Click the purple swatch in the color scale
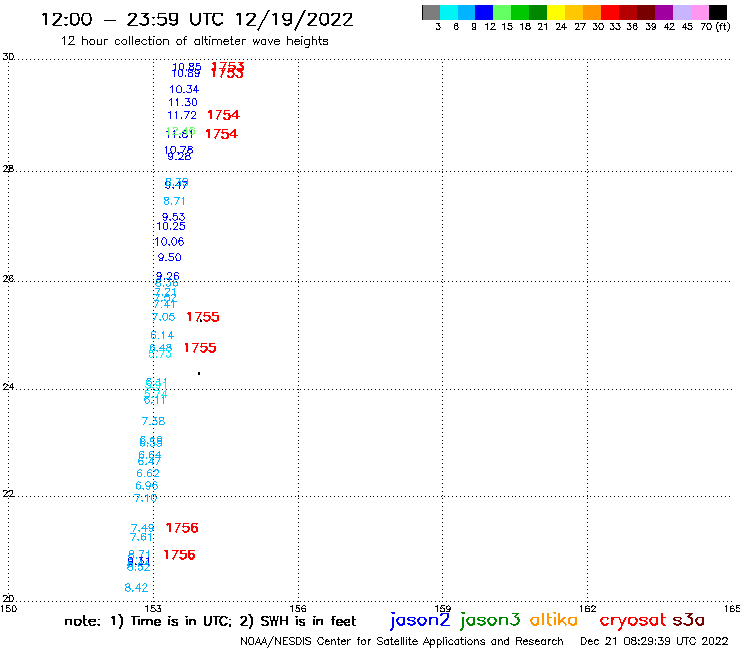740x650 pixels. tap(664, 12)
